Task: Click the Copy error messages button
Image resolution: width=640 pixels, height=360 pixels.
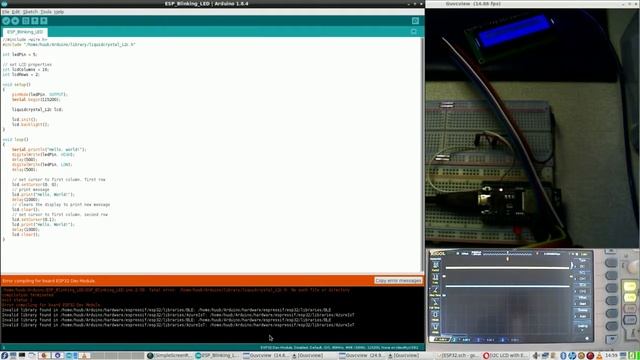Action: (398, 281)
